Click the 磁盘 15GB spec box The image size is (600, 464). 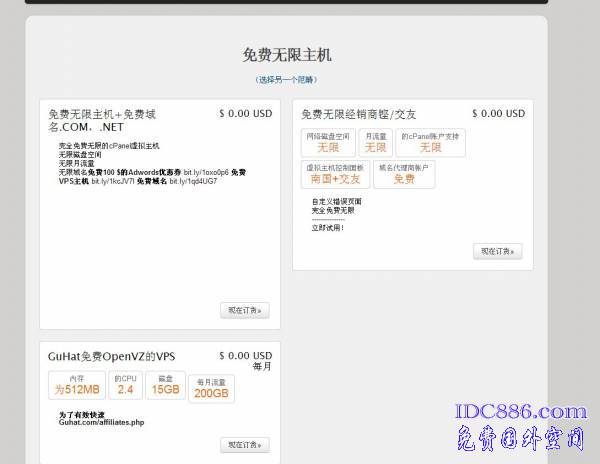pyautogui.click(x=165, y=385)
